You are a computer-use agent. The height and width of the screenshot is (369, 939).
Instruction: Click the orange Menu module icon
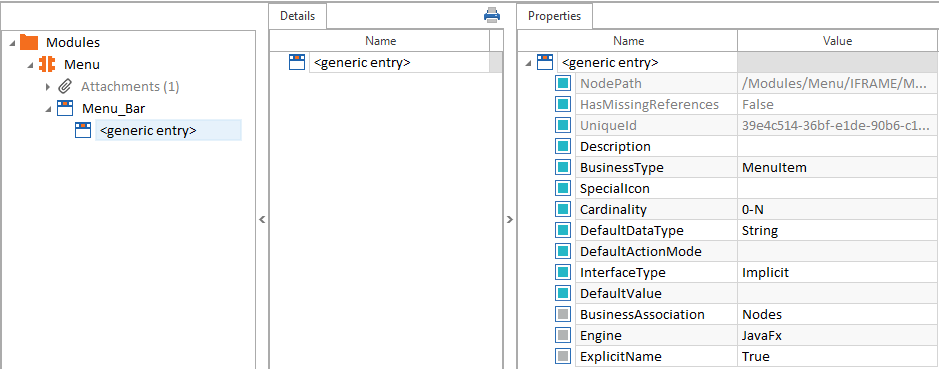[x=47, y=64]
